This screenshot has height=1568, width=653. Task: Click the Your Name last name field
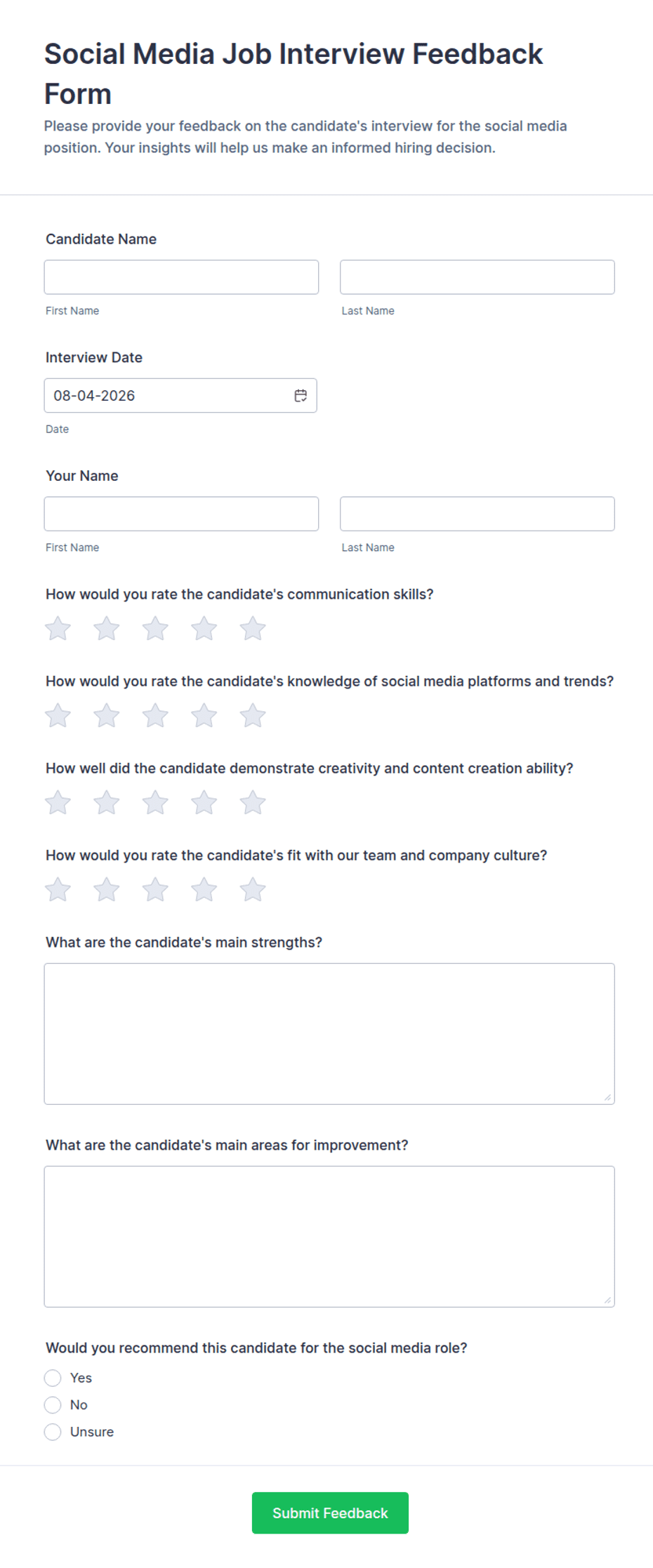(x=477, y=514)
